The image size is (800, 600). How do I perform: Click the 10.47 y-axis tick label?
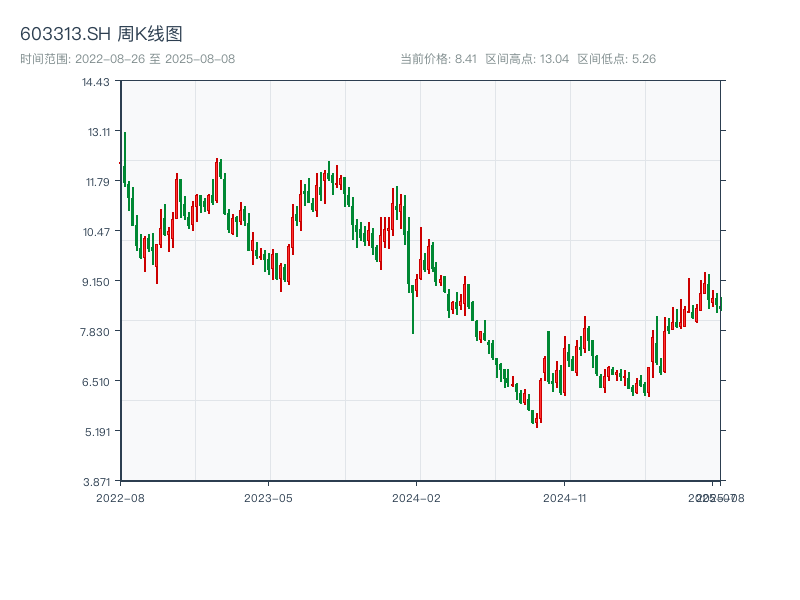click(96, 232)
